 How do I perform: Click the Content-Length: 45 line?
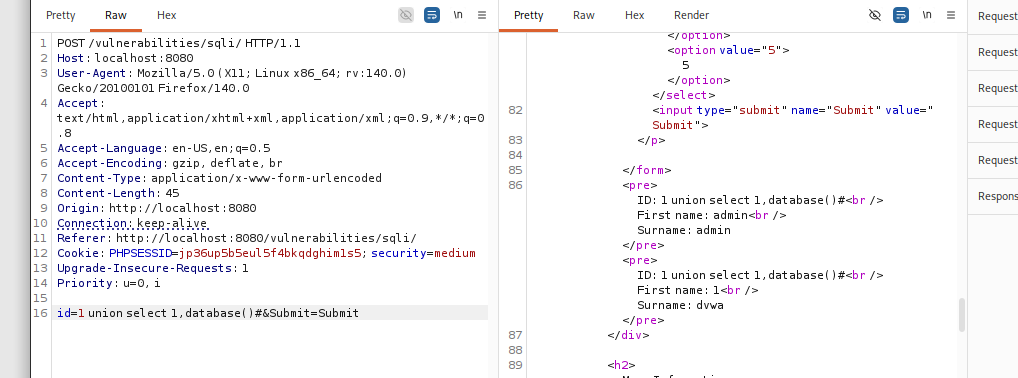[x=118, y=193]
